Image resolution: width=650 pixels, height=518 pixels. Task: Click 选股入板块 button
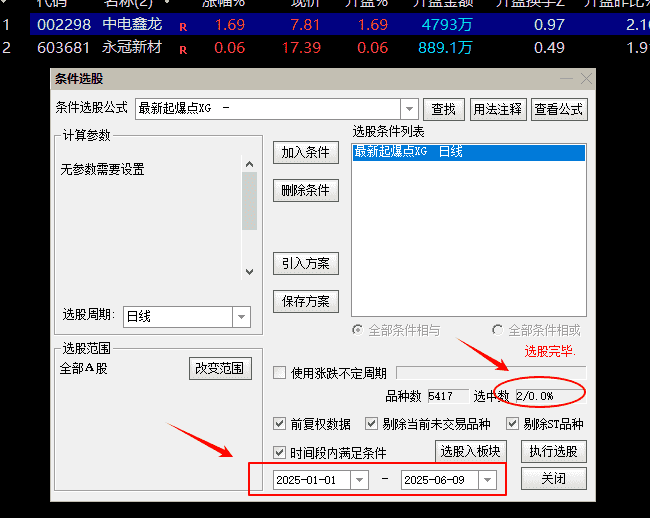pyautogui.click(x=471, y=451)
